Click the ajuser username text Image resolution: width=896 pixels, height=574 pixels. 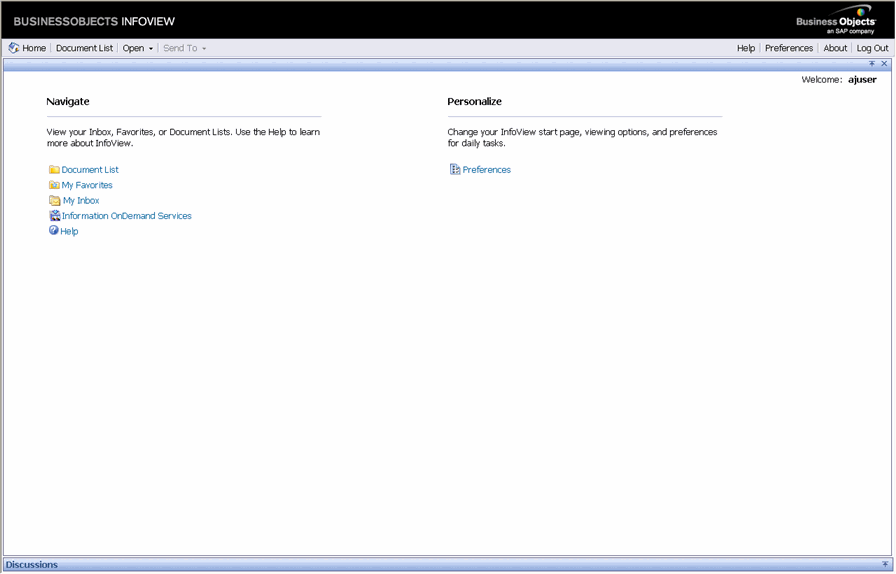tap(862, 79)
